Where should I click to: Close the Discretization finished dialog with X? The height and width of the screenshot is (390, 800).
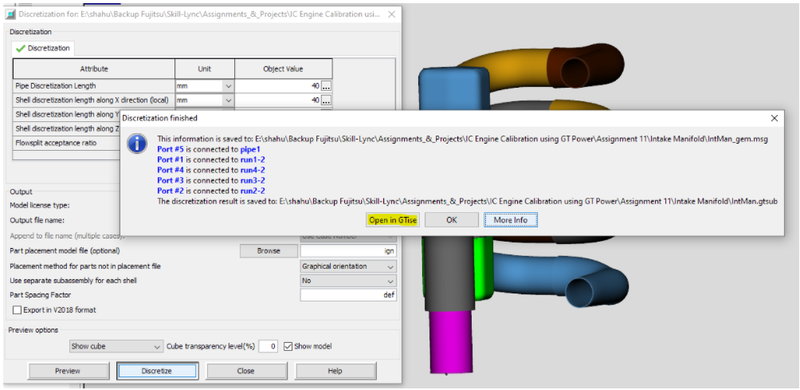(774, 118)
